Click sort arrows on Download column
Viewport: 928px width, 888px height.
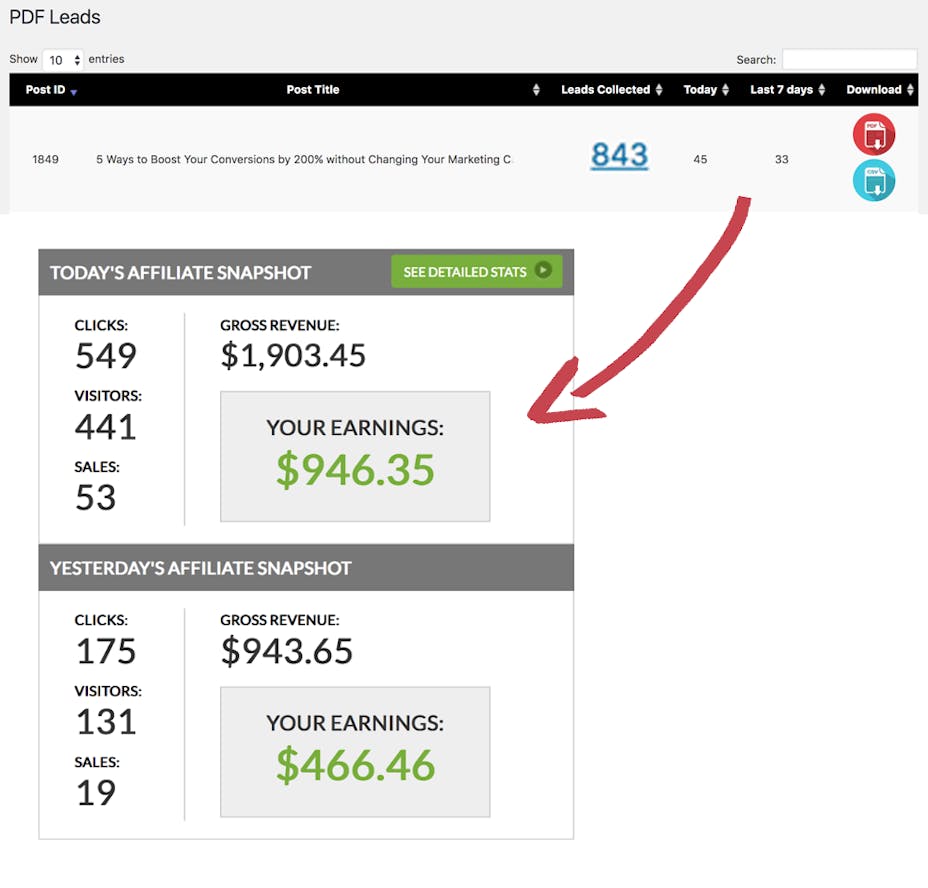coord(910,90)
